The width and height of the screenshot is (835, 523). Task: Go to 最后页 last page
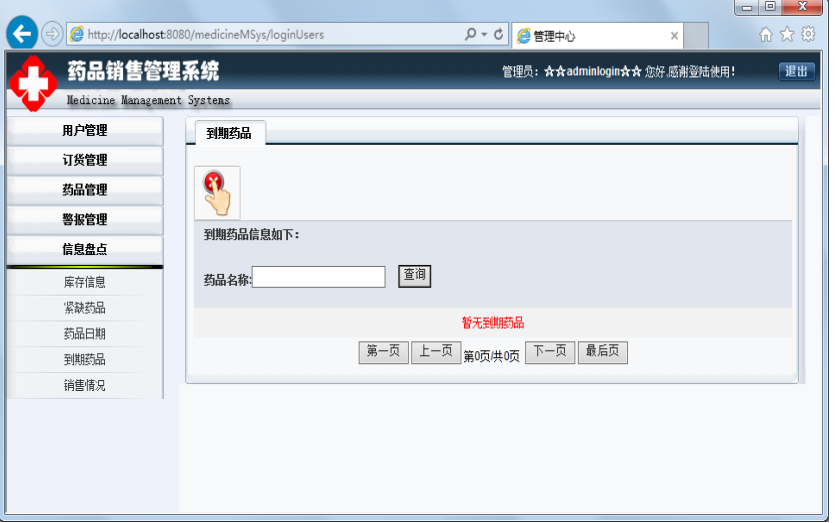click(x=603, y=352)
